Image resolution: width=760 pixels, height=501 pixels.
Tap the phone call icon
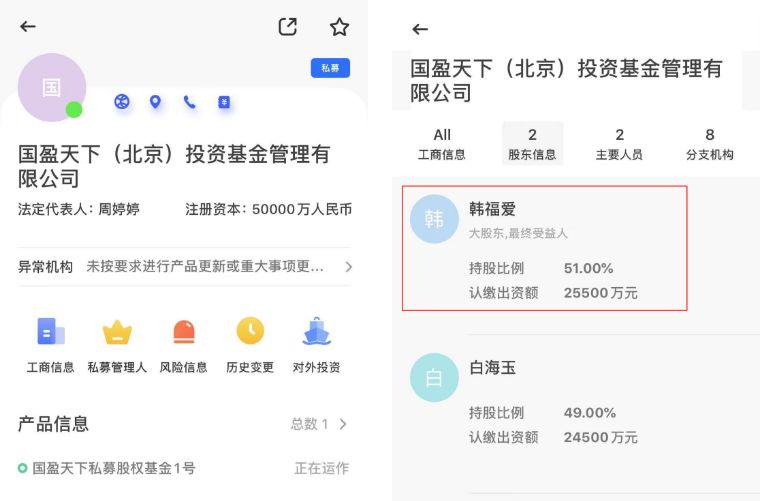(x=190, y=102)
